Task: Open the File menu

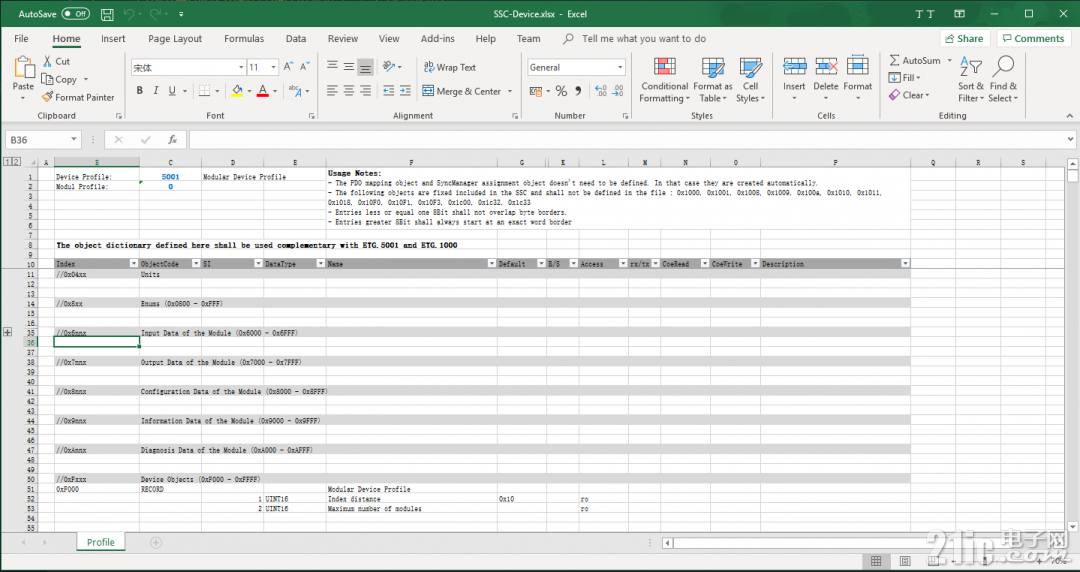Action: (x=21, y=39)
